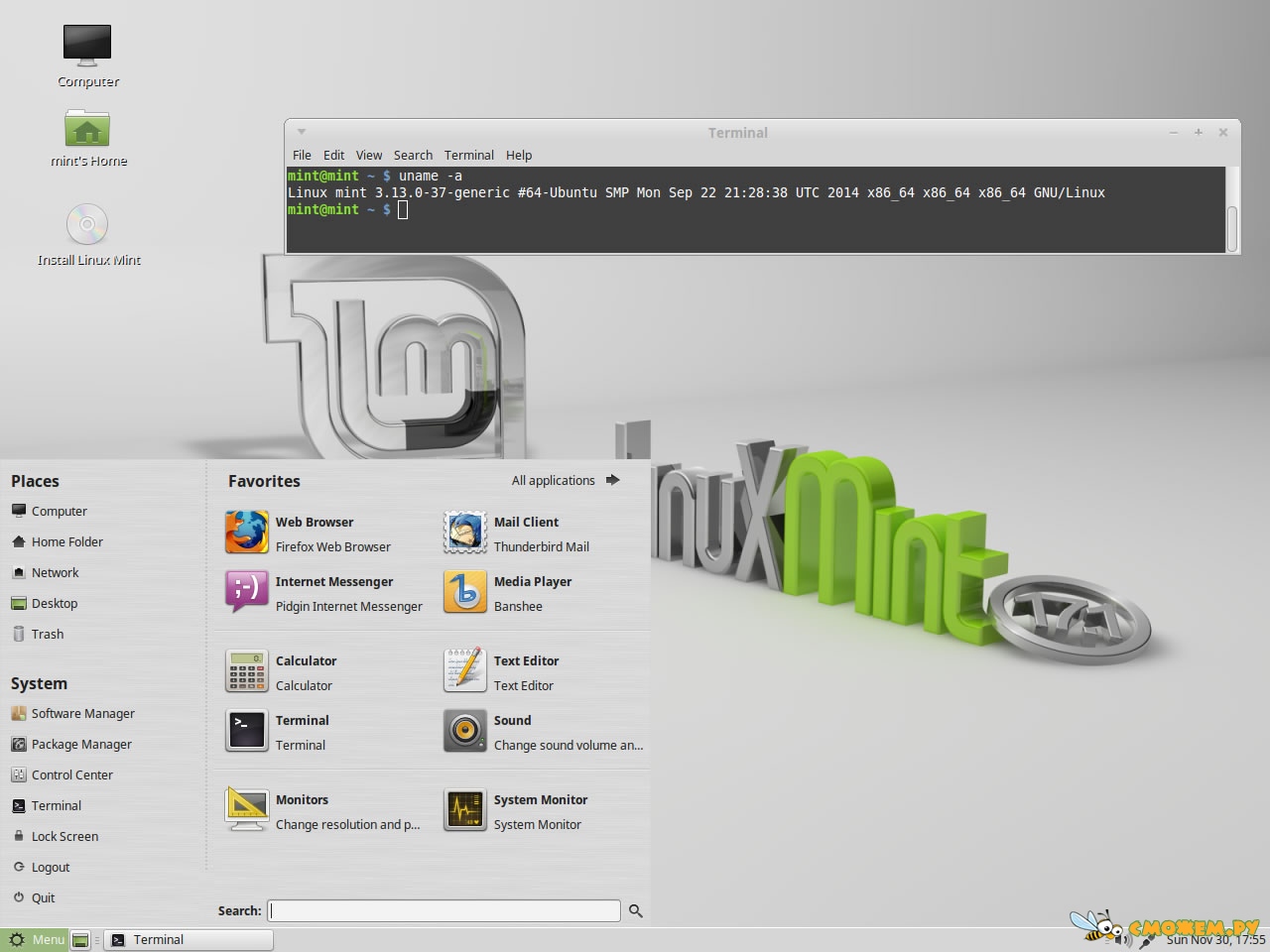This screenshot has width=1270, height=952.
Task: Select Lock Screen in System list
Action: 56,836
